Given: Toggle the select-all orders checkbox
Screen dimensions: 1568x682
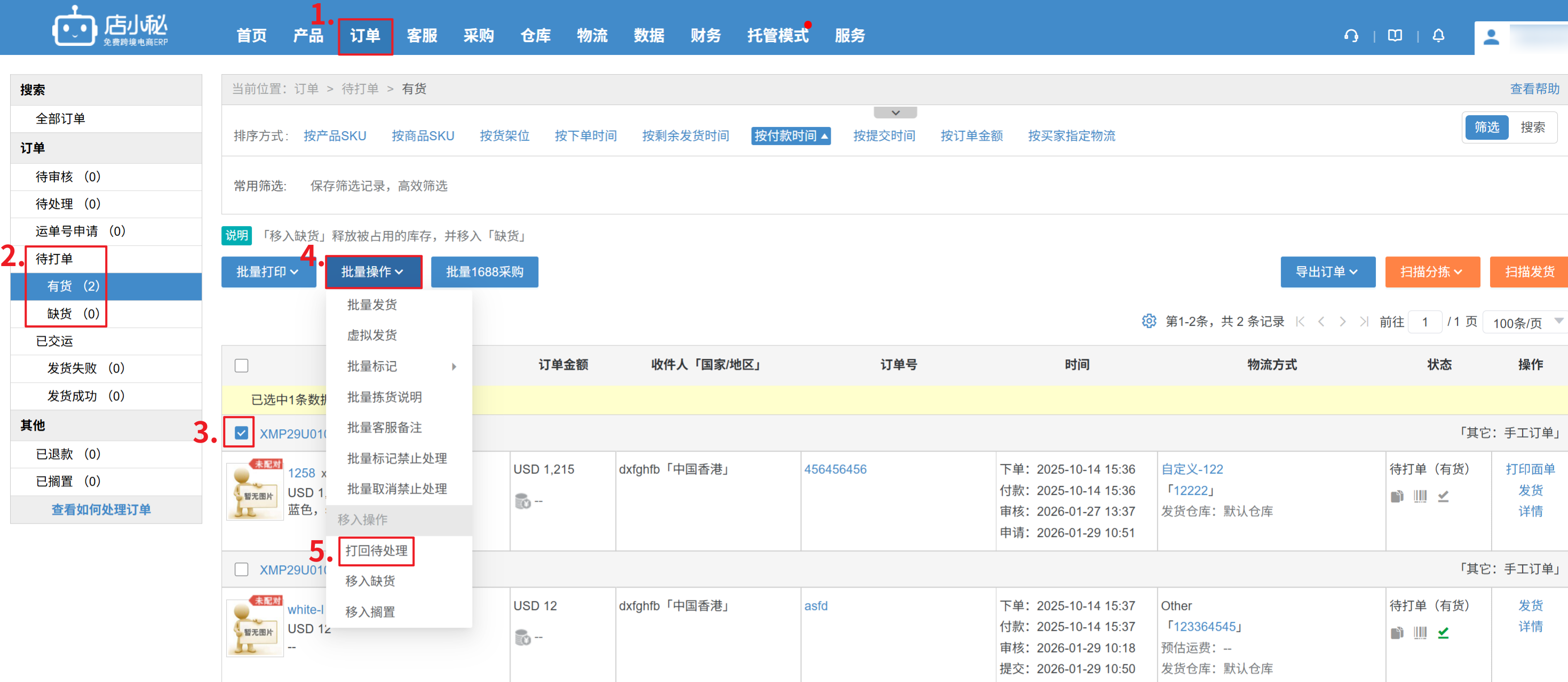Looking at the screenshot, I should click(241, 365).
